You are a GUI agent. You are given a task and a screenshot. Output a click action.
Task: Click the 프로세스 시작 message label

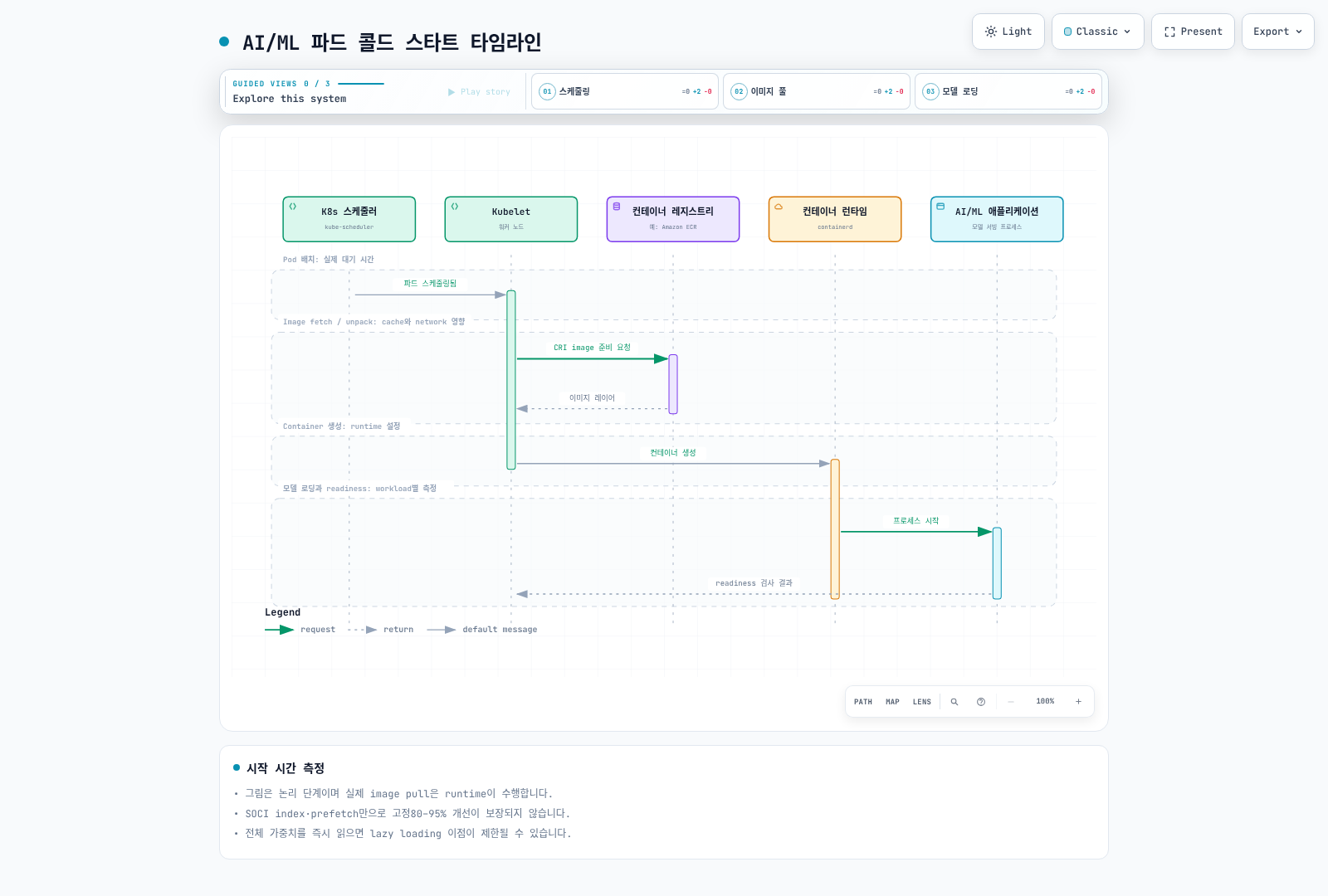(x=916, y=521)
